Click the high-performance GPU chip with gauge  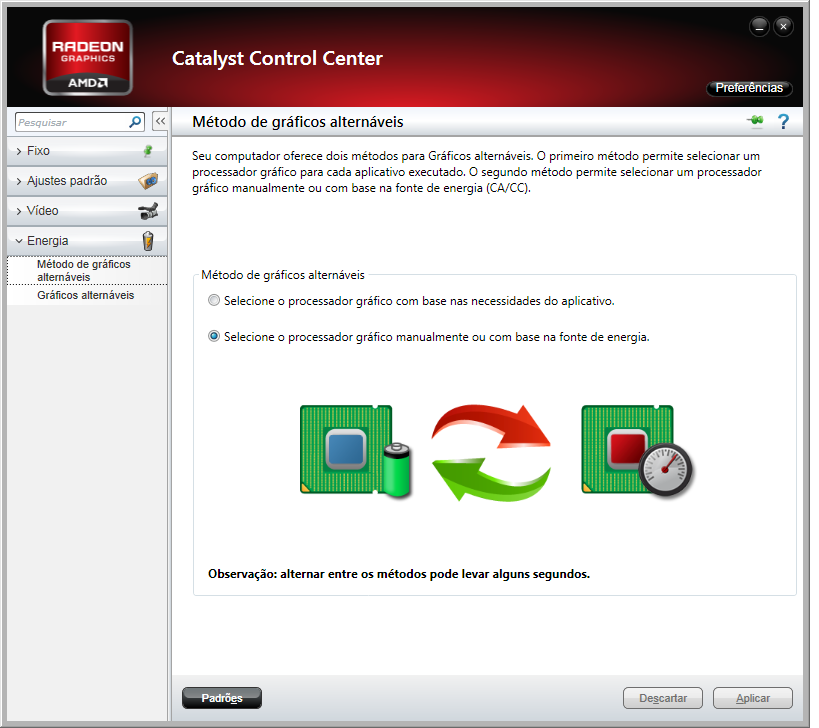pyautogui.click(x=637, y=451)
